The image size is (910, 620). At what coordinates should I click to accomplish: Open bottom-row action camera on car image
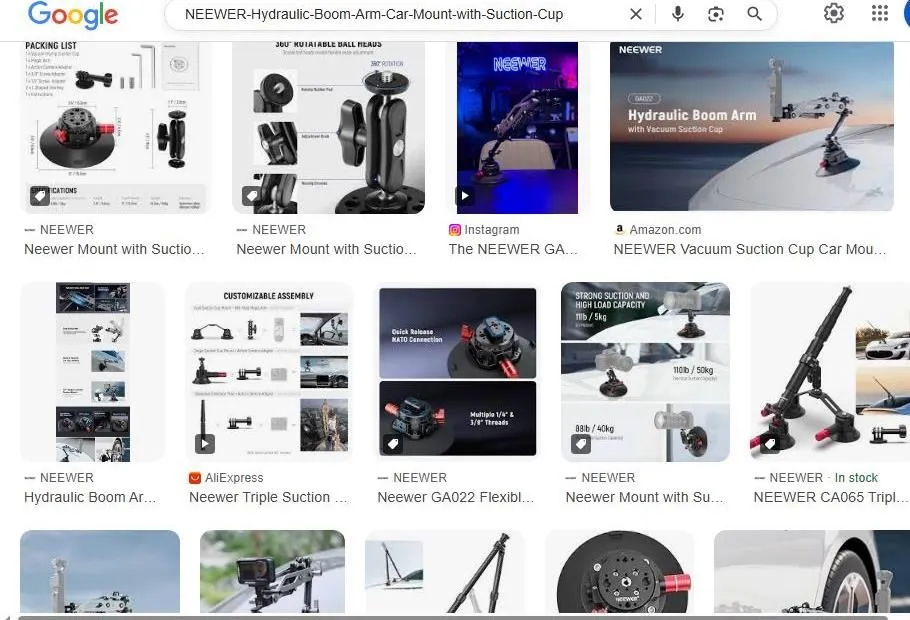272,572
